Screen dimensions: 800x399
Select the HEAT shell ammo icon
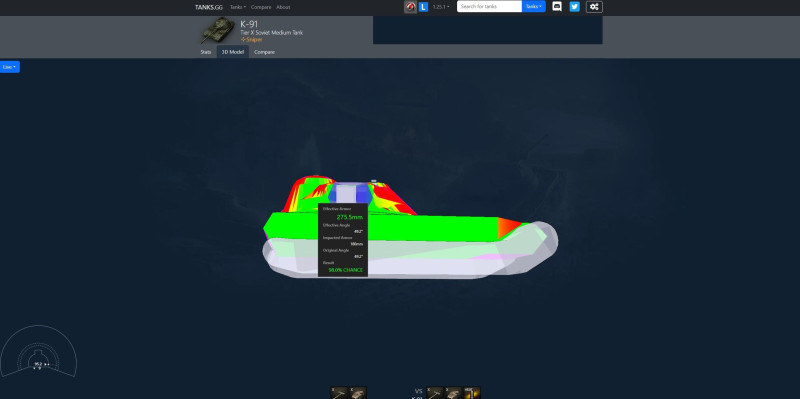tap(472, 393)
